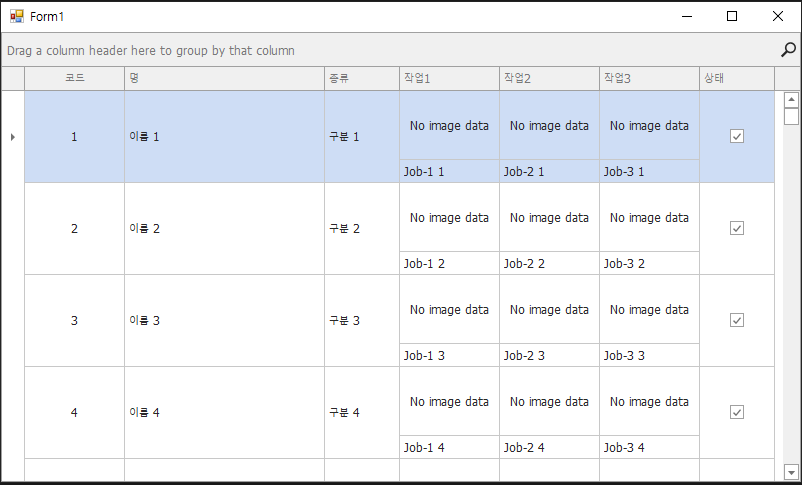Select the Job-1 4 cell
The height and width of the screenshot is (485, 802).
coord(450,447)
